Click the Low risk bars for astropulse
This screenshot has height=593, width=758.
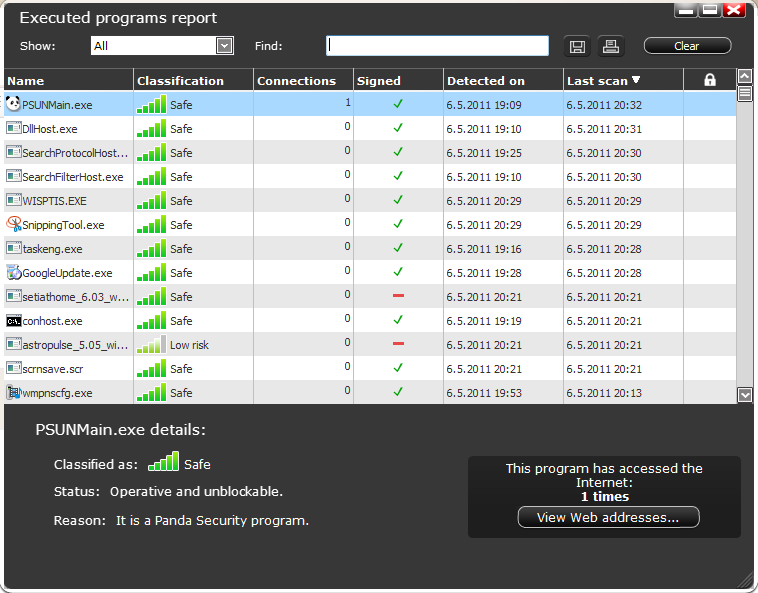coord(151,344)
